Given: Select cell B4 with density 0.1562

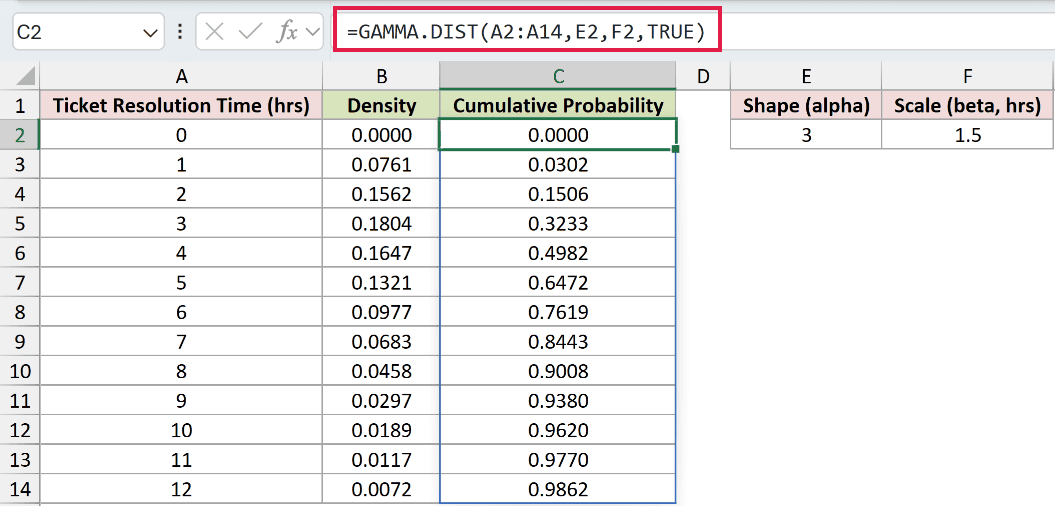Looking at the screenshot, I should coord(381,194).
